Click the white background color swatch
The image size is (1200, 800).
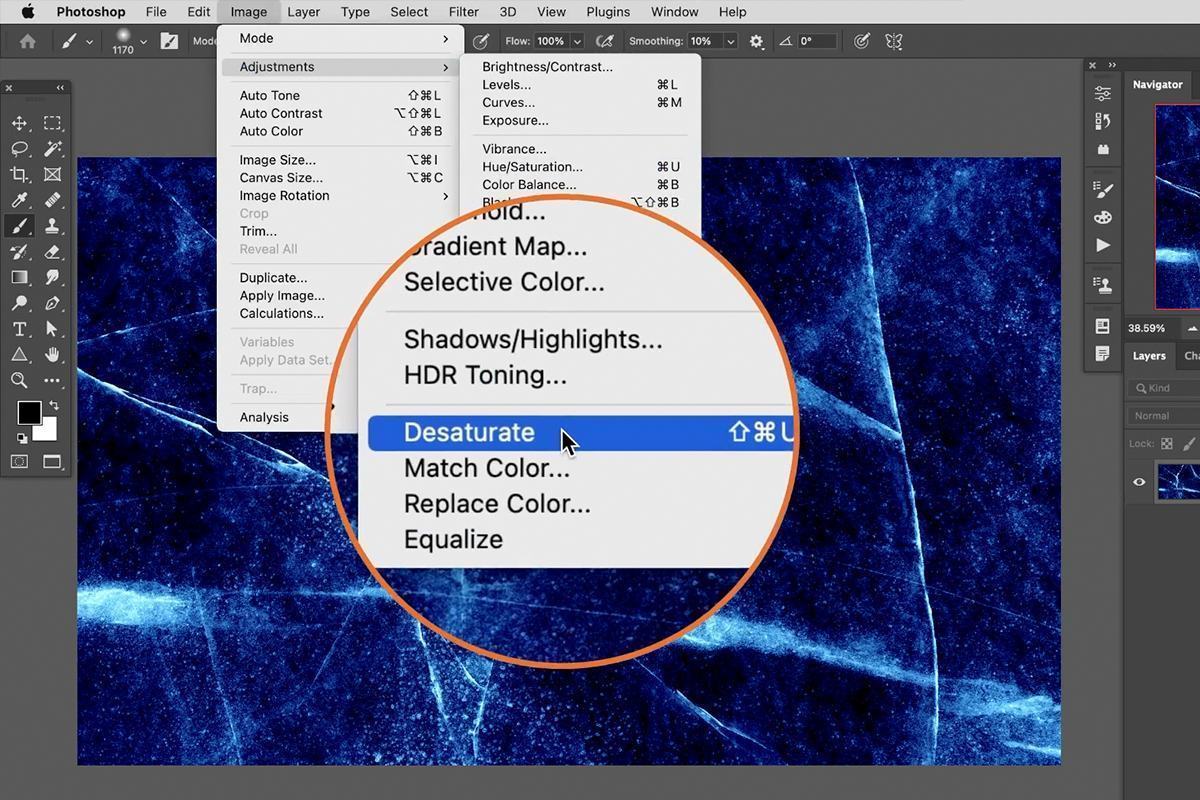[47, 430]
